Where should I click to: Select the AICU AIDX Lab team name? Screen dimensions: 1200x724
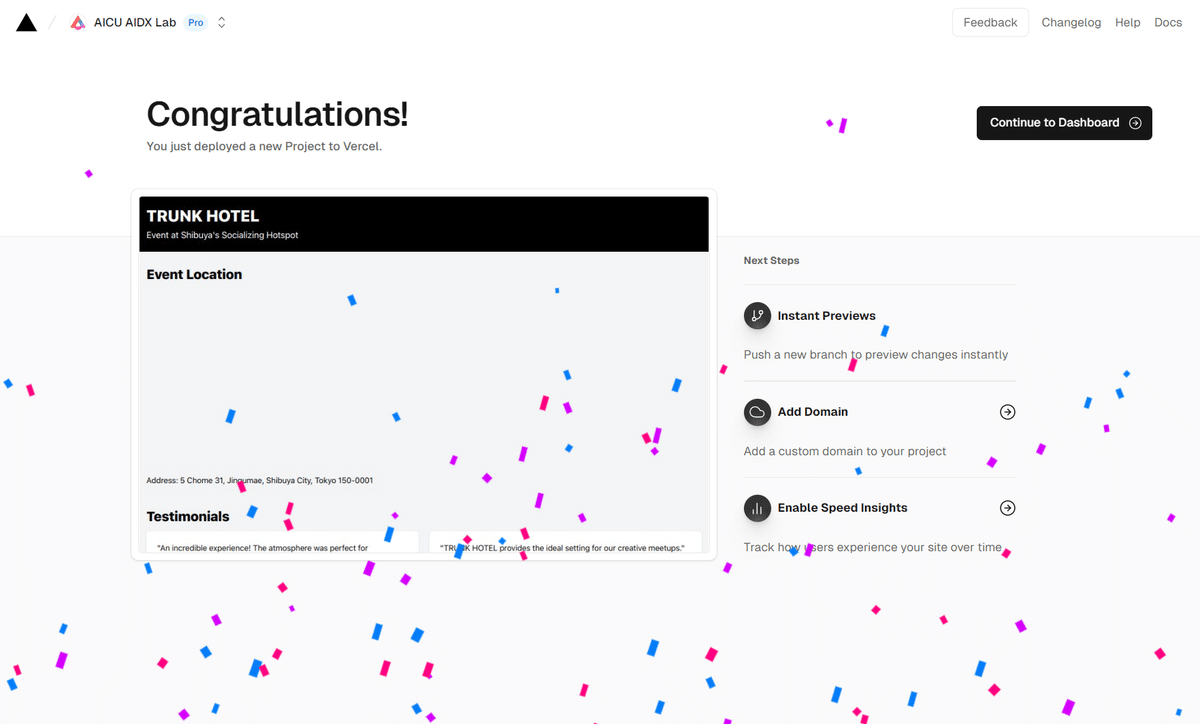(135, 22)
